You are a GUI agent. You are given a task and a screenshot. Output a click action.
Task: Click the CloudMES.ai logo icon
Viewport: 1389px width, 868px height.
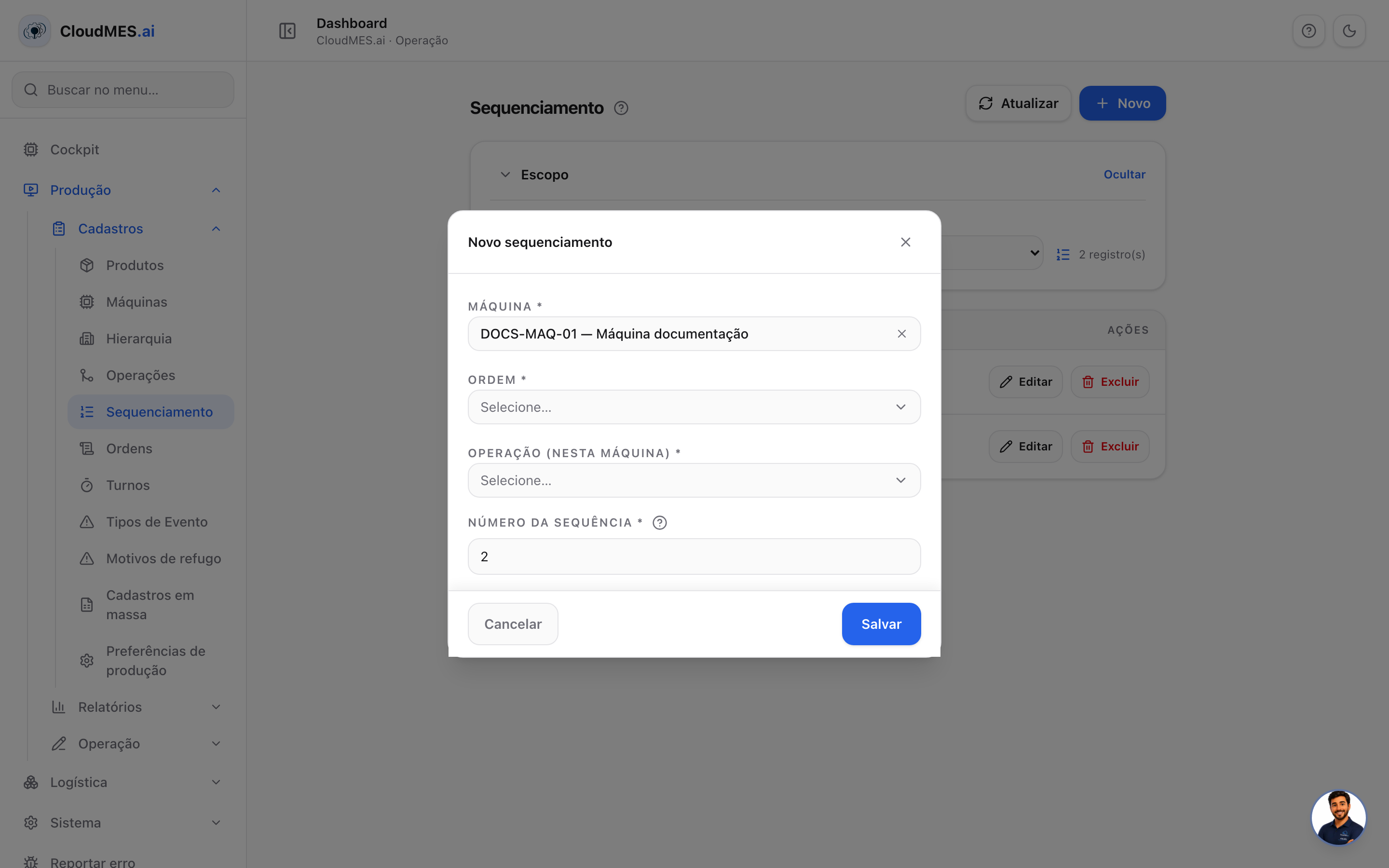coord(34,30)
